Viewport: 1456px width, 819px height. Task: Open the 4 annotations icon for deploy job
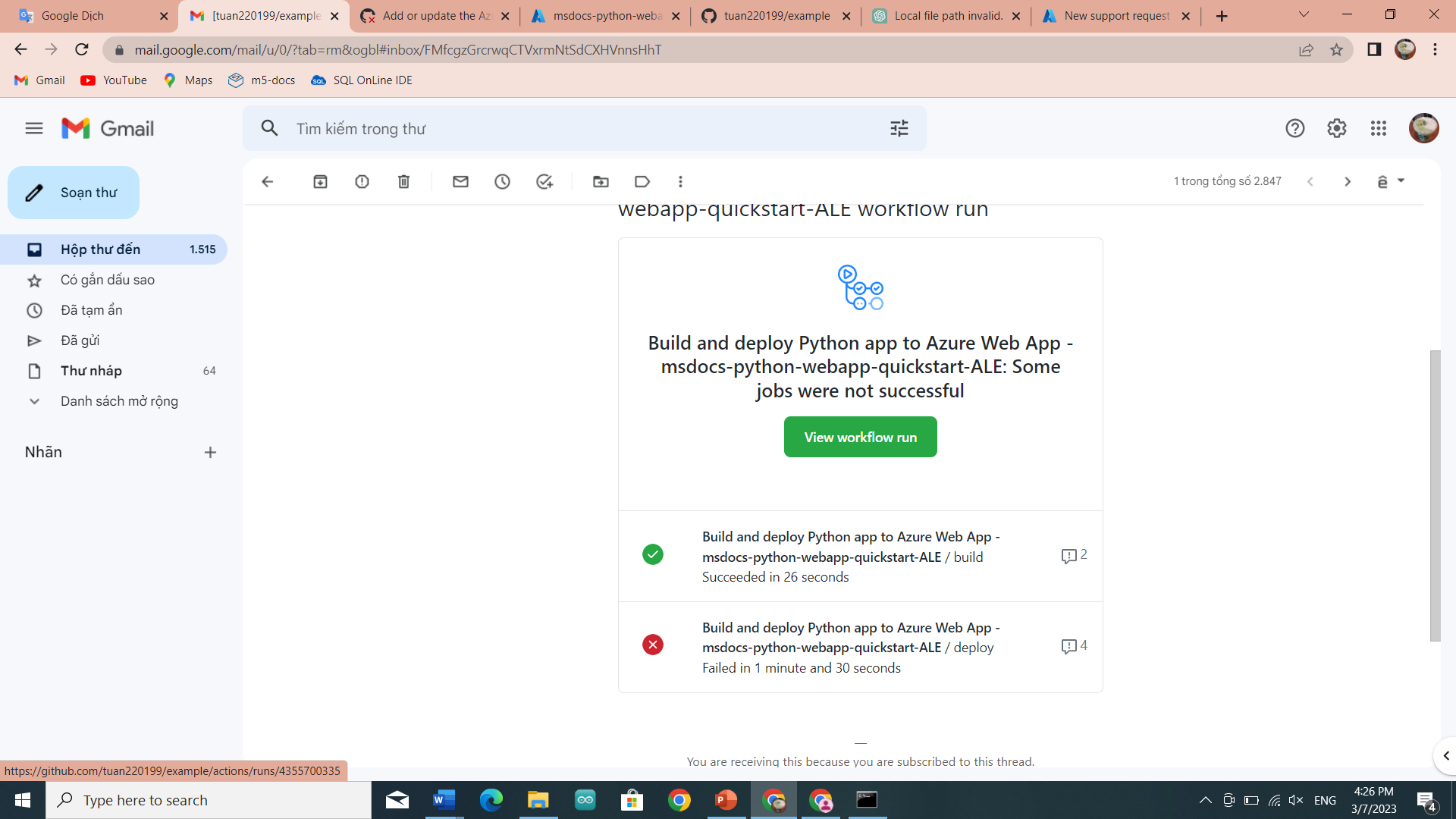1074,646
